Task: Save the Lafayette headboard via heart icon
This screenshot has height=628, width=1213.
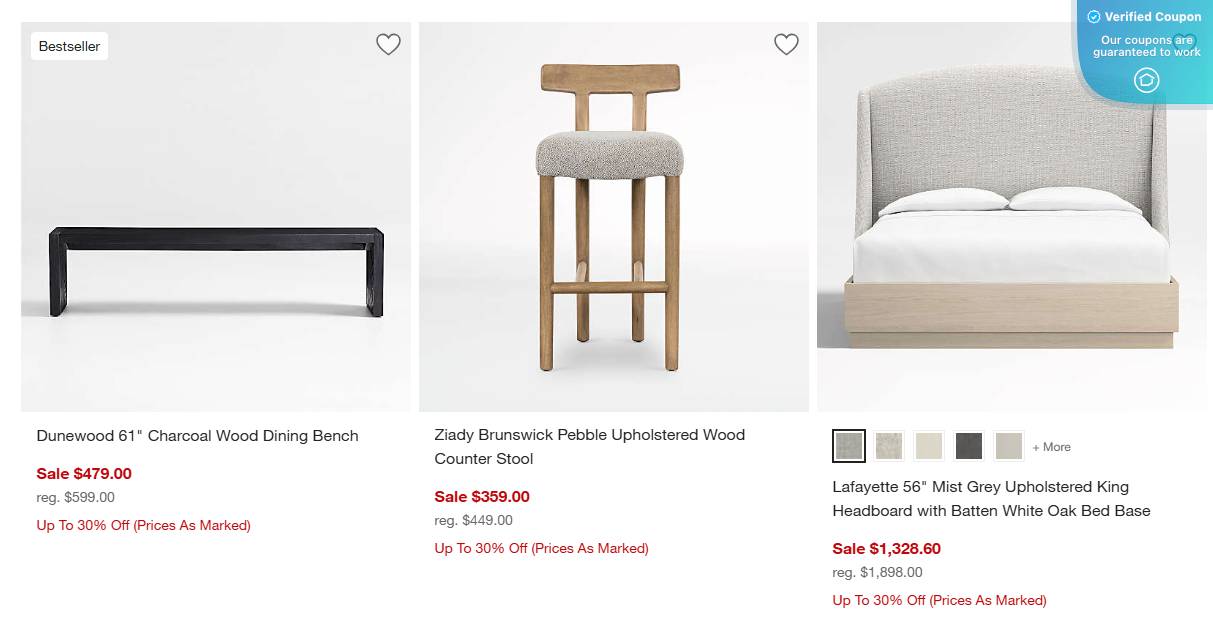Action: [1184, 44]
